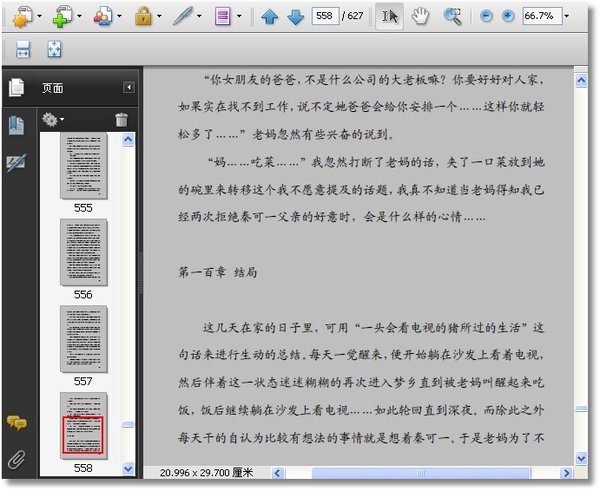Open the Attachments paperclip panel

click(x=17, y=461)
